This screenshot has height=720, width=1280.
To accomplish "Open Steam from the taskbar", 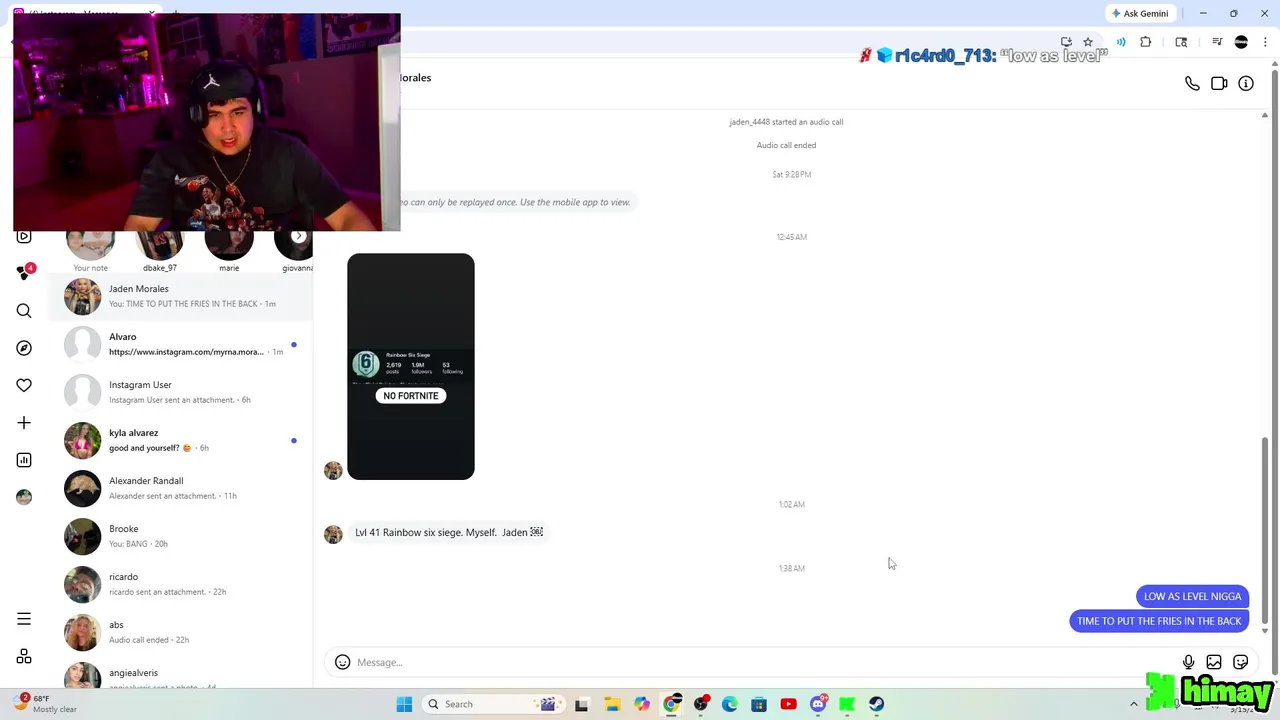I will [x=876, y=704].
